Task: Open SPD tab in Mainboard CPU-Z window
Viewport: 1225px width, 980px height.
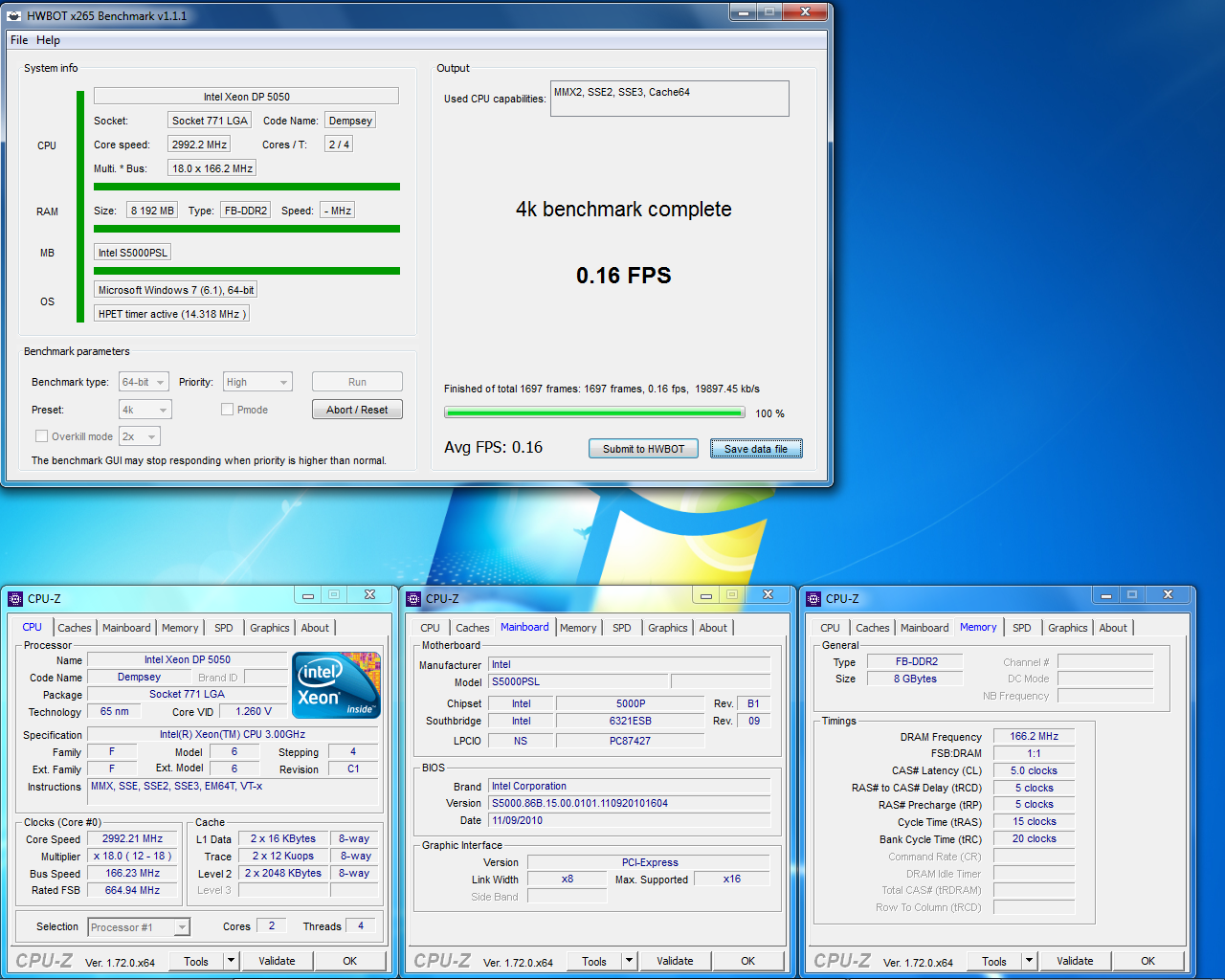Action: click(622, 628)
